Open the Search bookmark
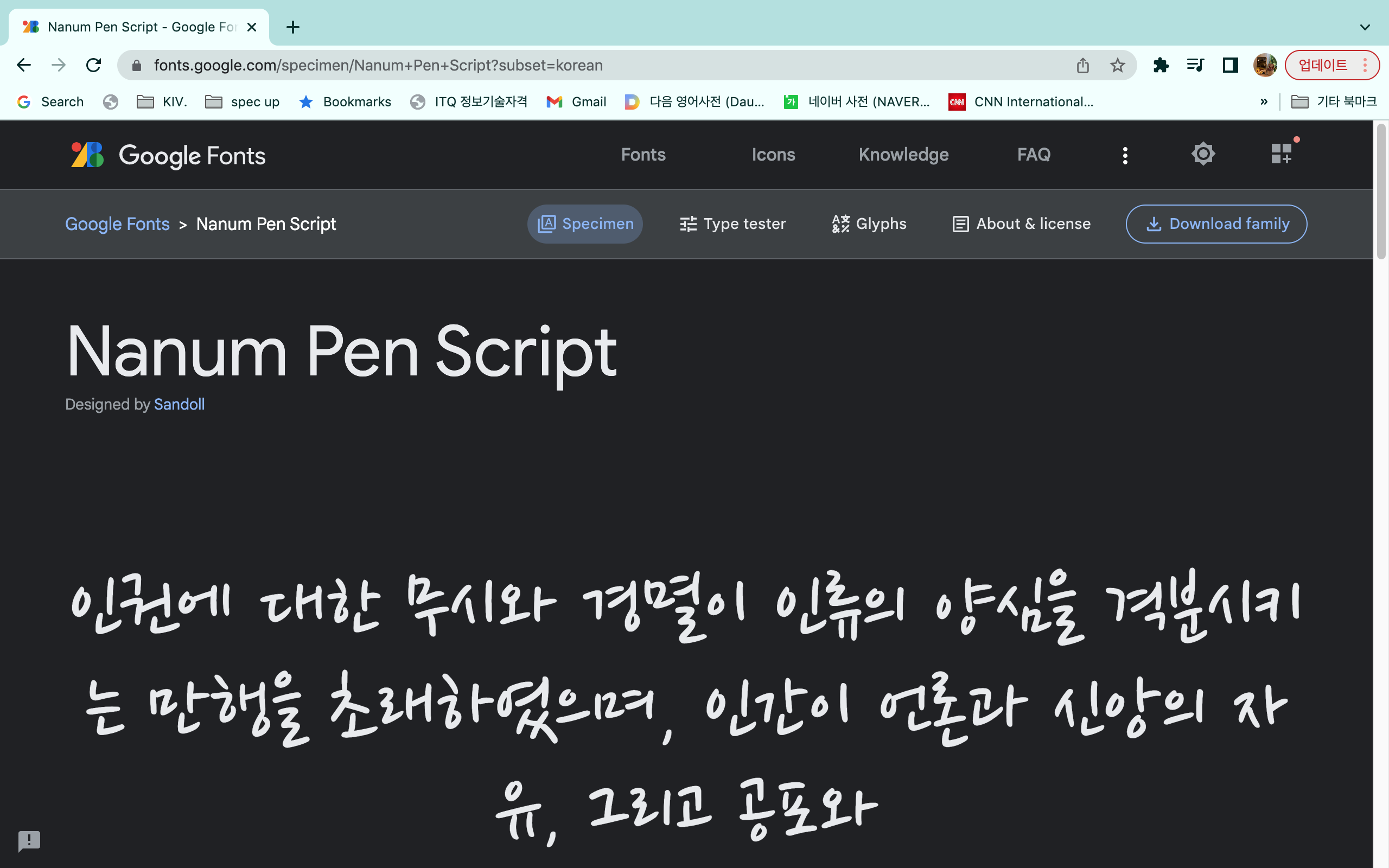The image size is (1389, 868). [50, 101]
